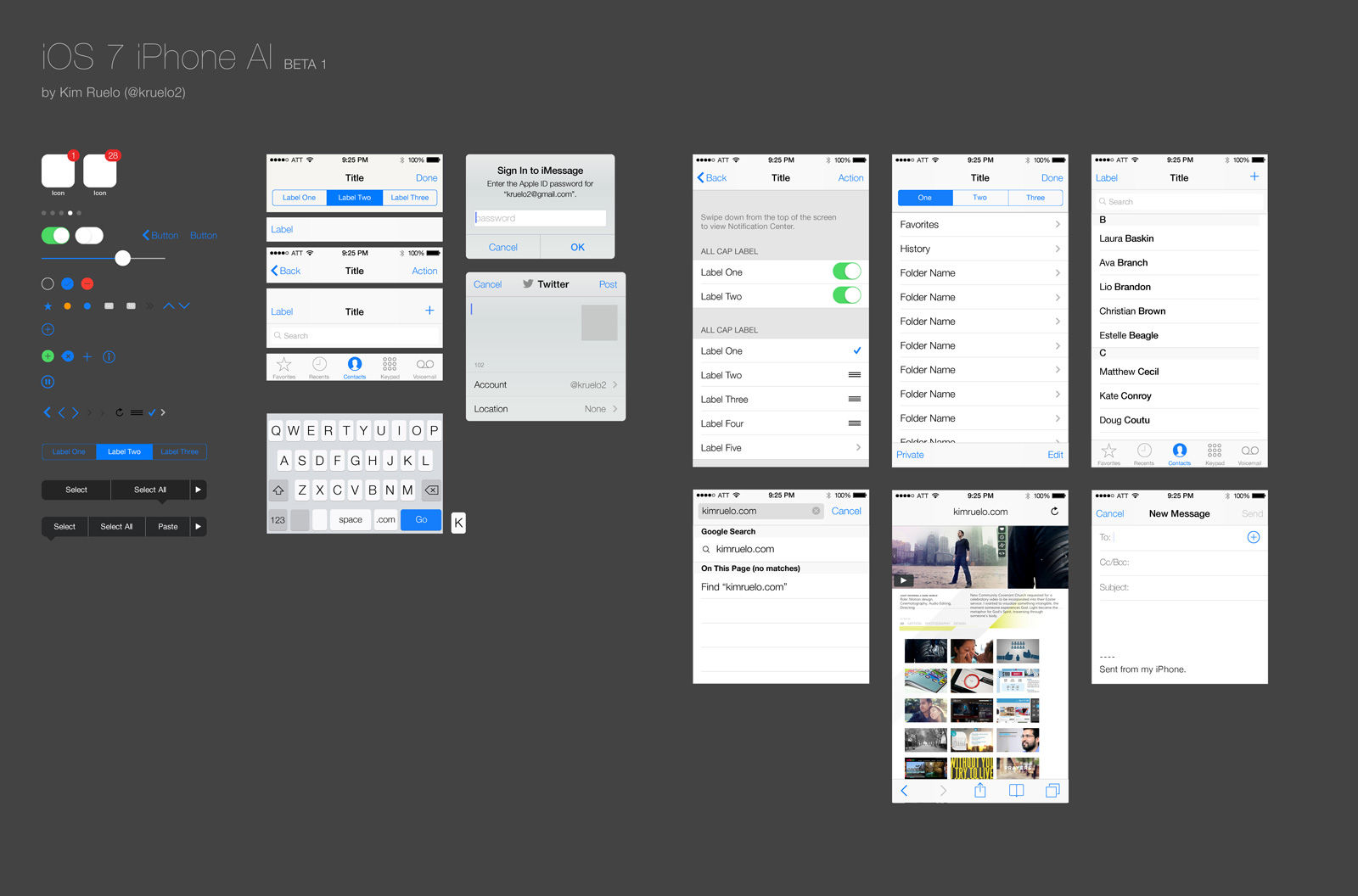Switch to the One segment under Title Done
The width and height of the screenshot is (1358, 896).
(x=924, y=197)
